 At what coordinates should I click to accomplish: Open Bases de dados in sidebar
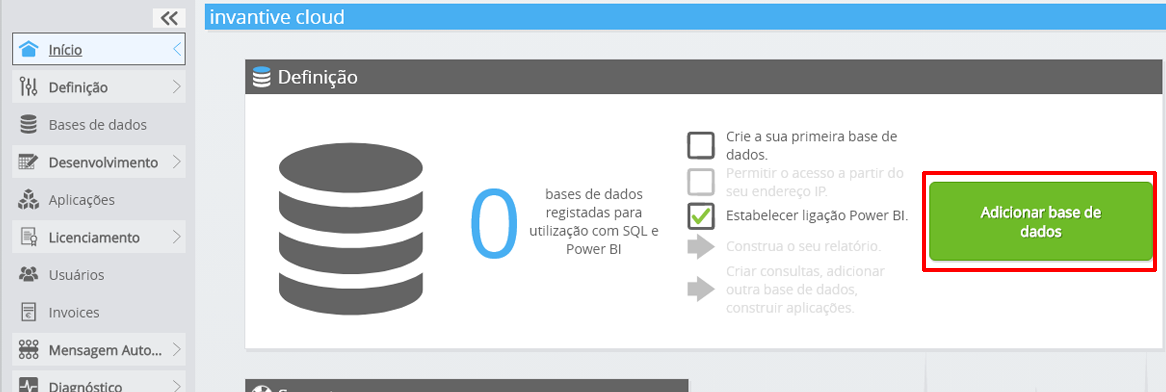[x=99, y=124]
